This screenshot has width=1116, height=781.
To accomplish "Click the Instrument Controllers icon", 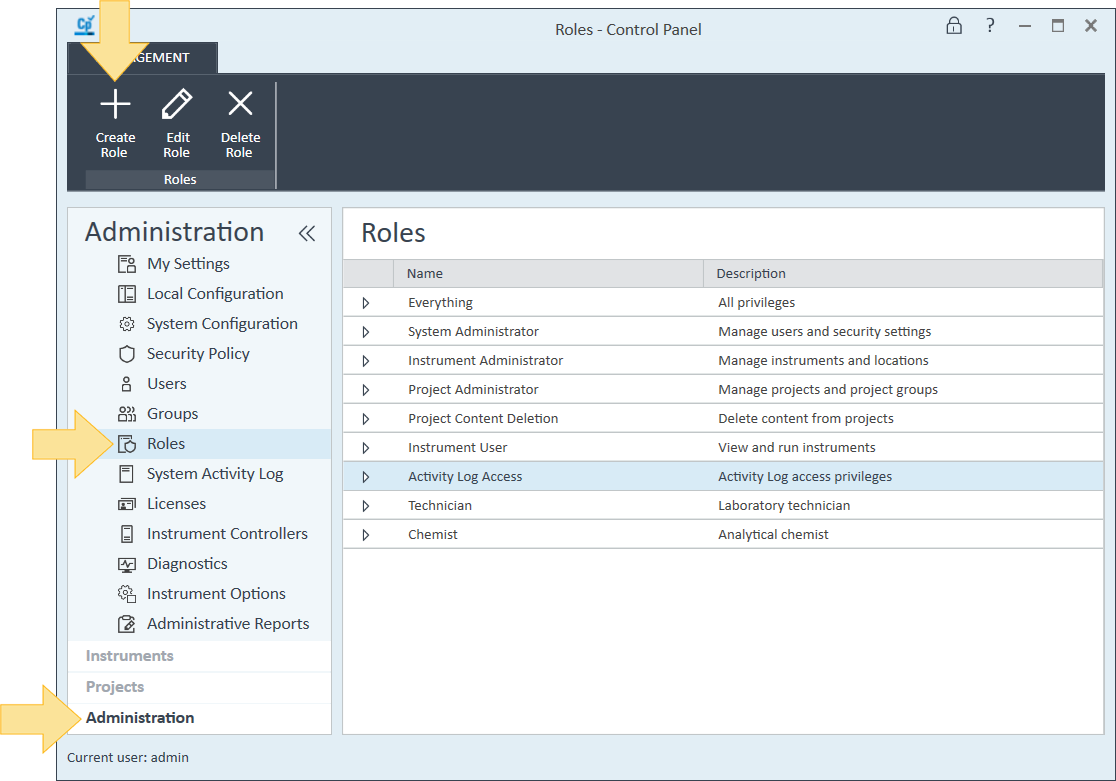I will (127, 534).
